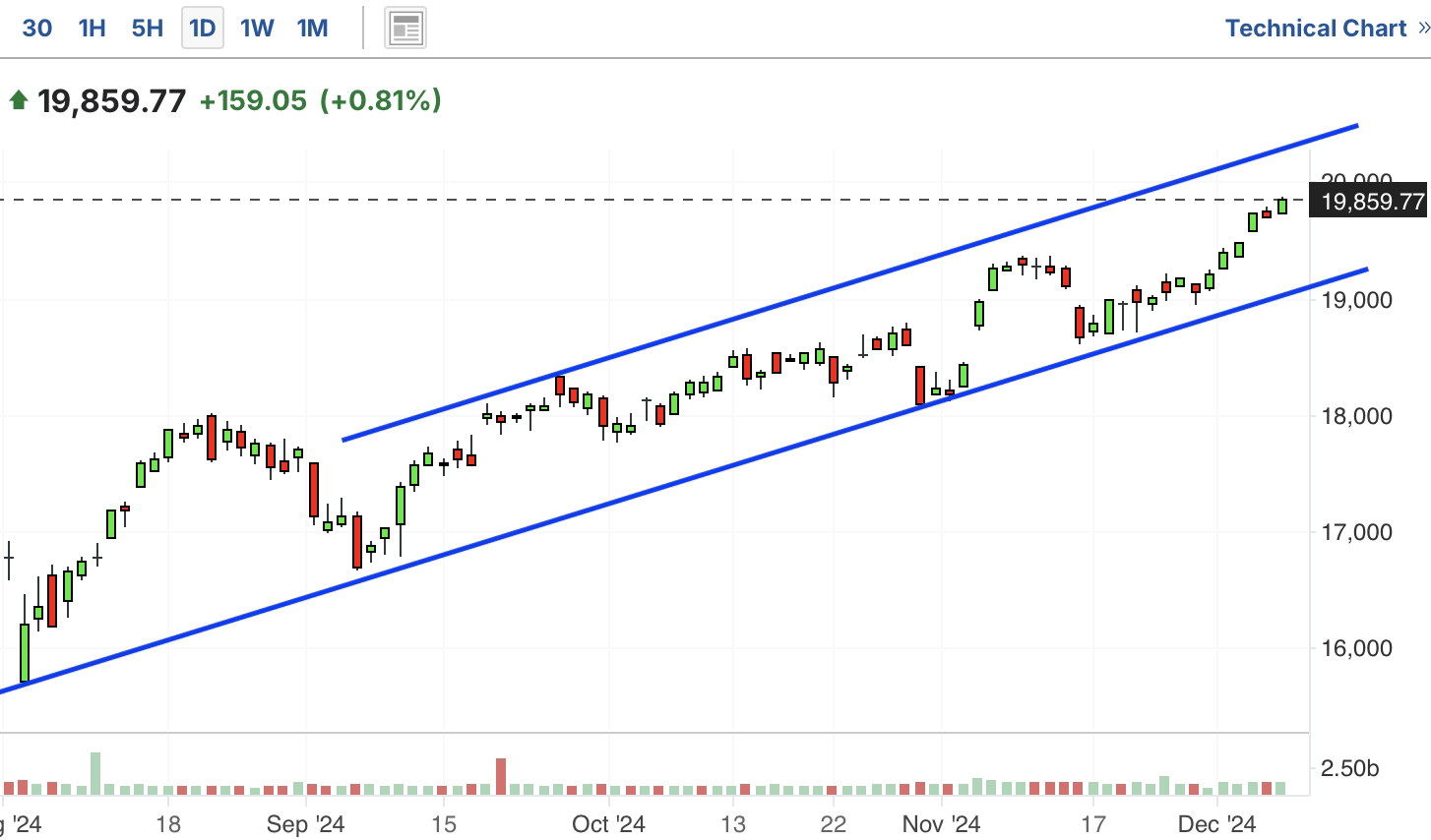Click the 18 date axis label
This screenshot has width=1431, height=840.
(168, 824)
